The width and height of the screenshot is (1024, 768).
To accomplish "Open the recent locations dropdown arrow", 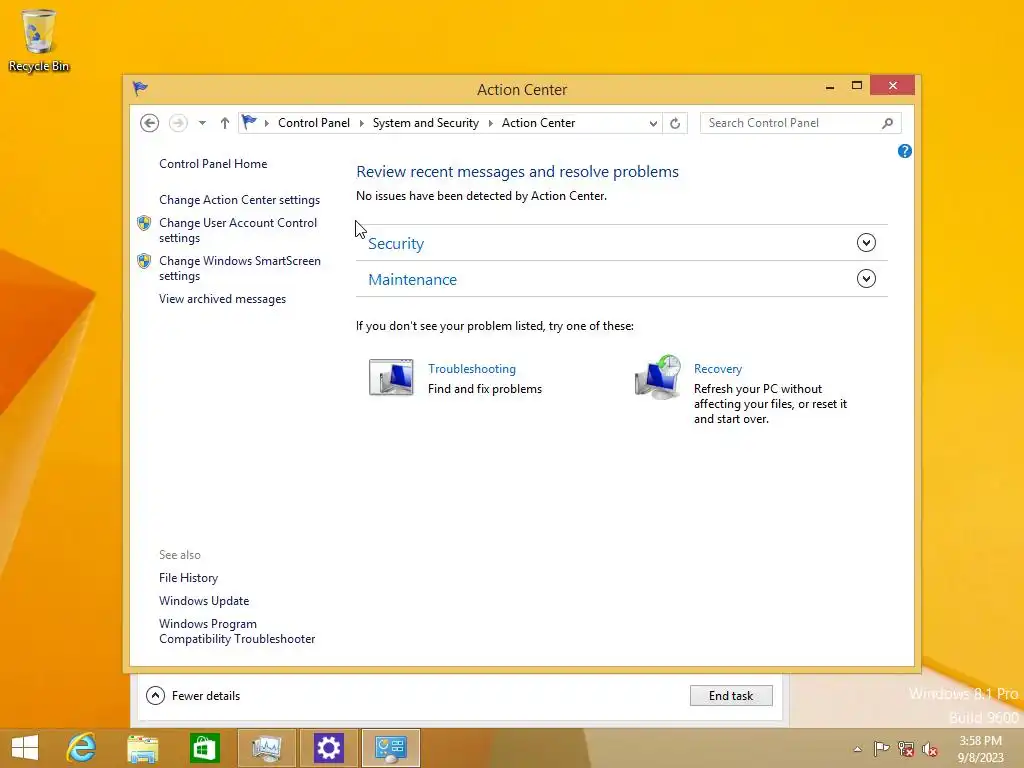I will click(202, 123).
